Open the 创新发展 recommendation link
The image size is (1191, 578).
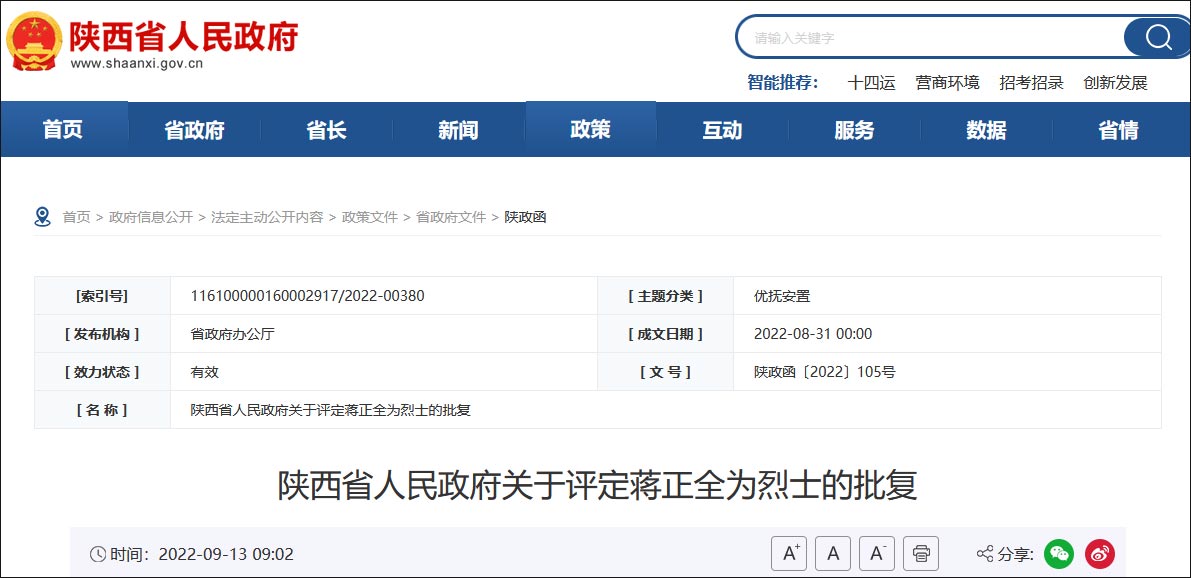1114,83
